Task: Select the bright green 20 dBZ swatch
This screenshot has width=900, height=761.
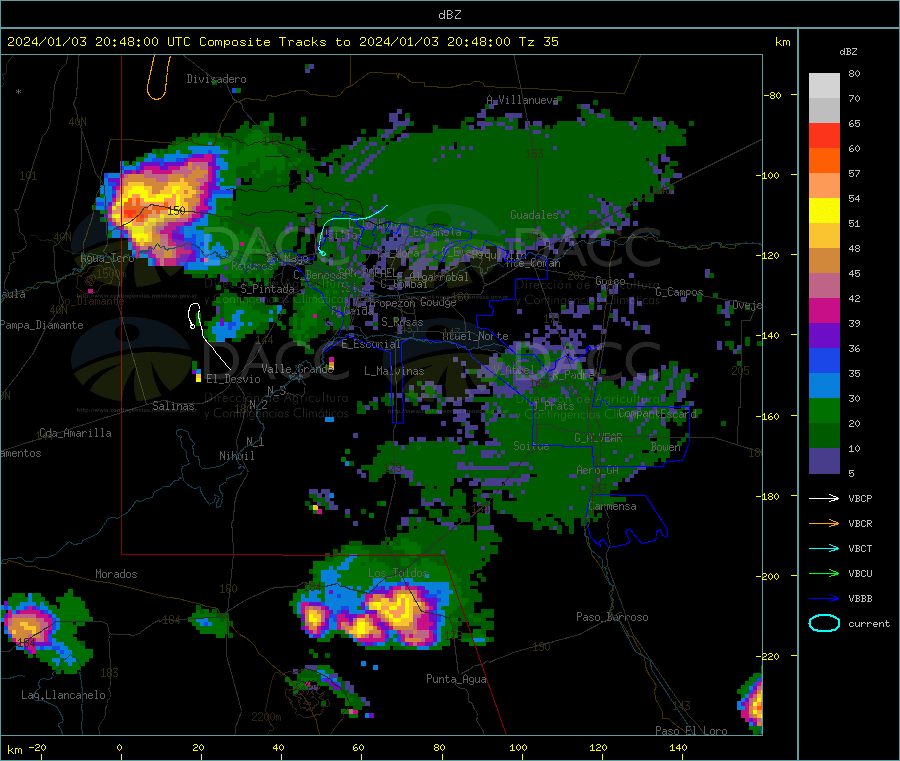Action: 824,410
